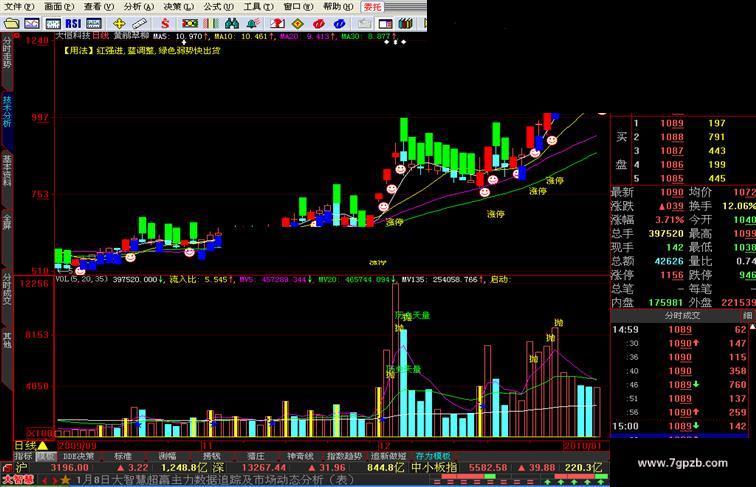Click the 总手 397520 value

[x=666, y=233]
